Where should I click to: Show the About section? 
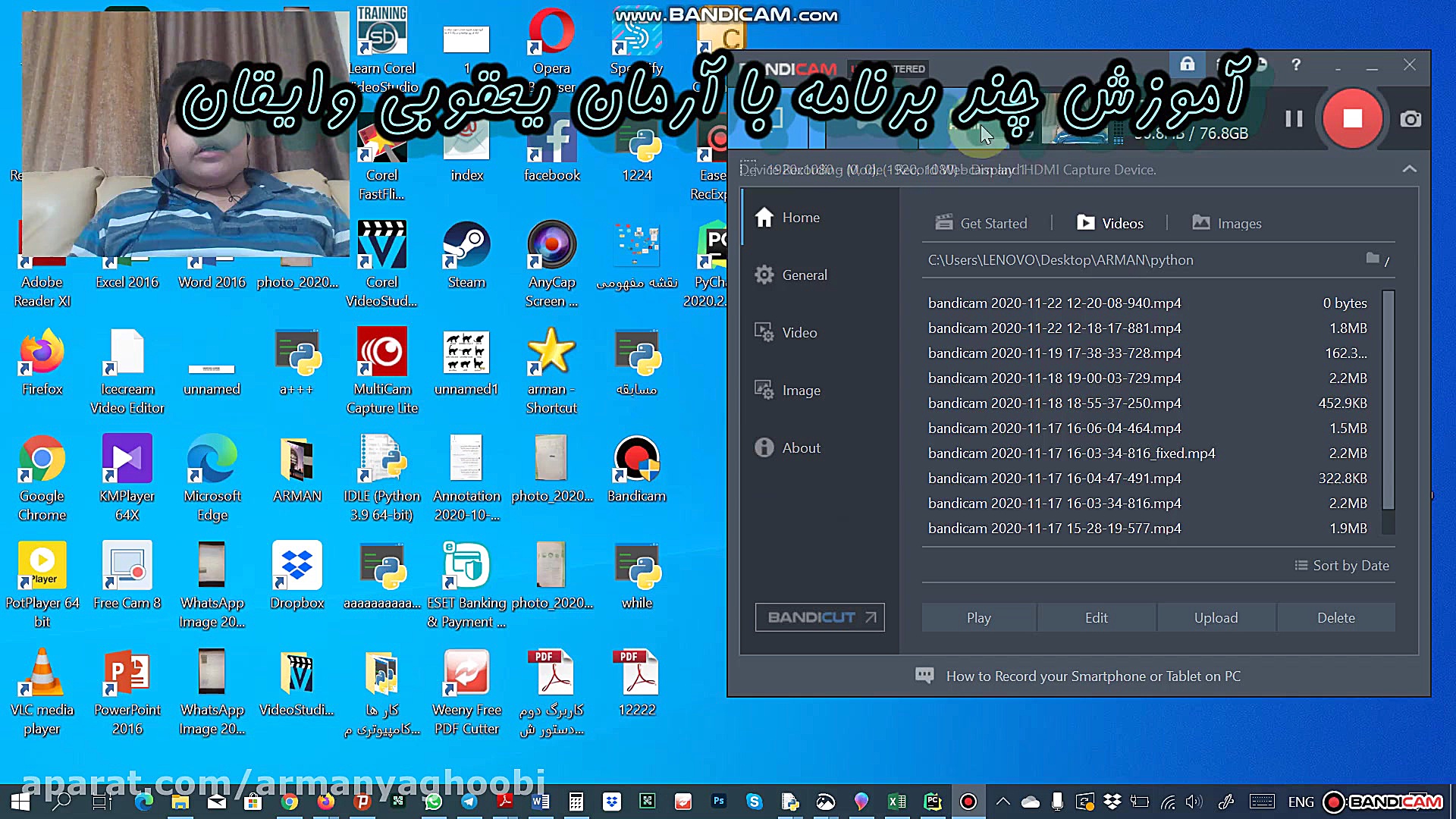(800, 448)
